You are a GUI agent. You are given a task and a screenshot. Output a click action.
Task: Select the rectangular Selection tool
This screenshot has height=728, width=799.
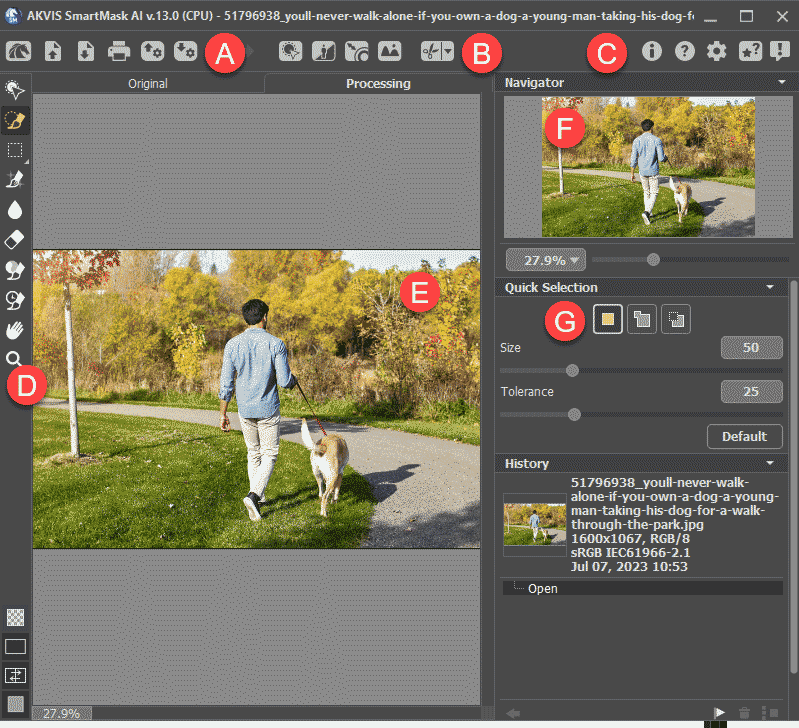click(15, 150)
